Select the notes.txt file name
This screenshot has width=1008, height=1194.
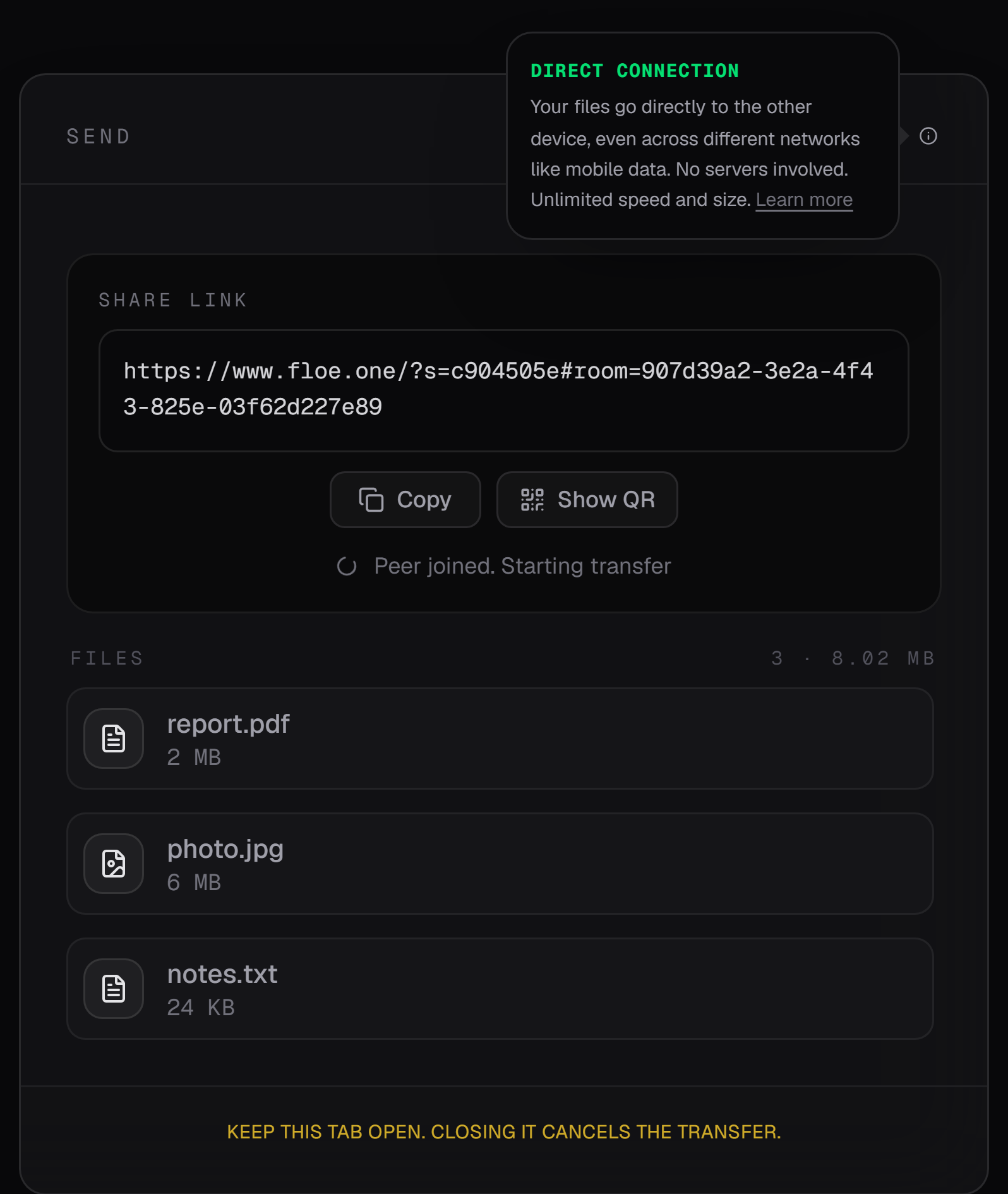click(222, 974)
